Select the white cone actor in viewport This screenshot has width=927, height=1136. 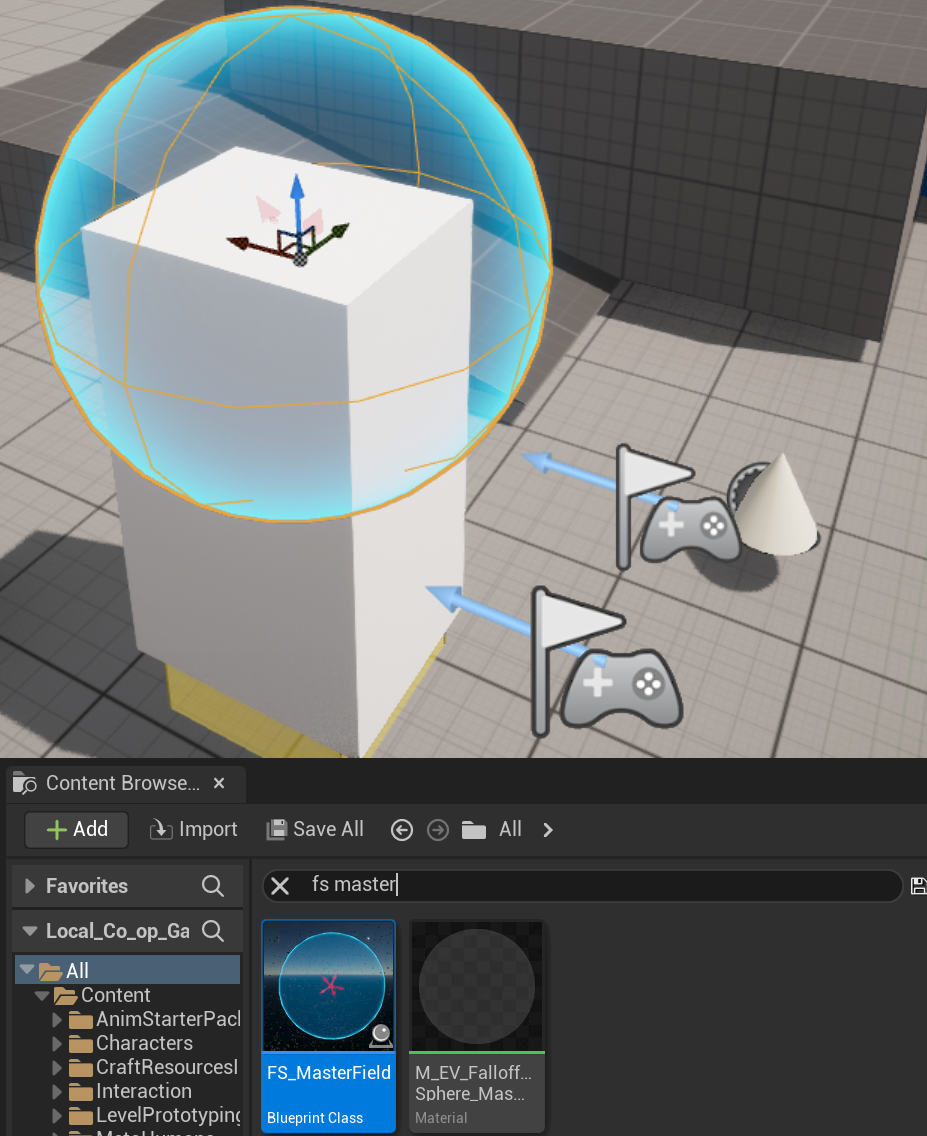point(780,506)
